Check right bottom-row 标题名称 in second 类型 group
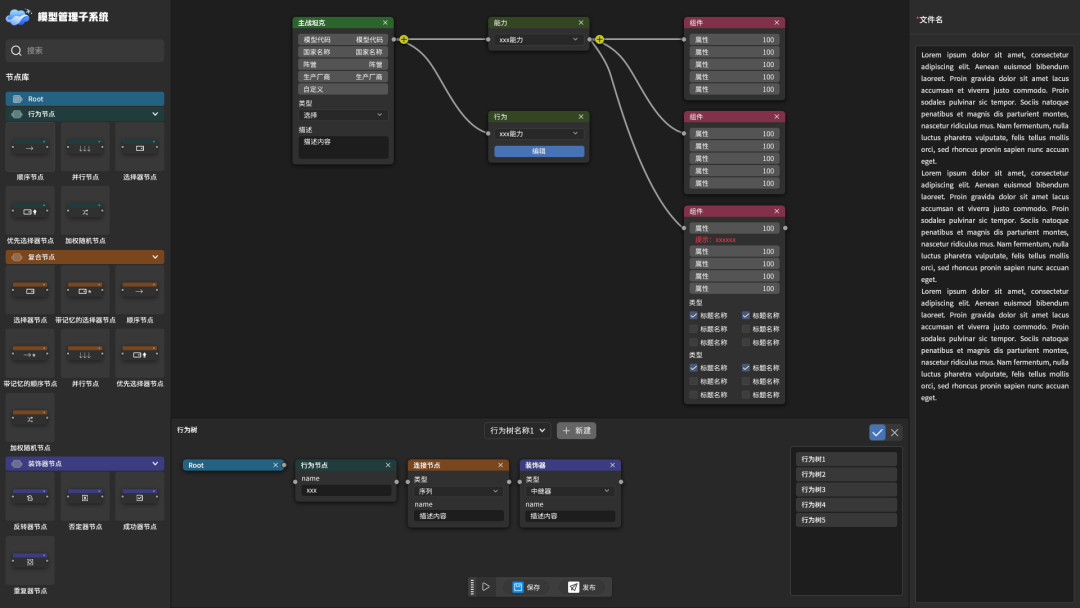The width and height of the screenshot is (1080, 608). pos(746,395)
